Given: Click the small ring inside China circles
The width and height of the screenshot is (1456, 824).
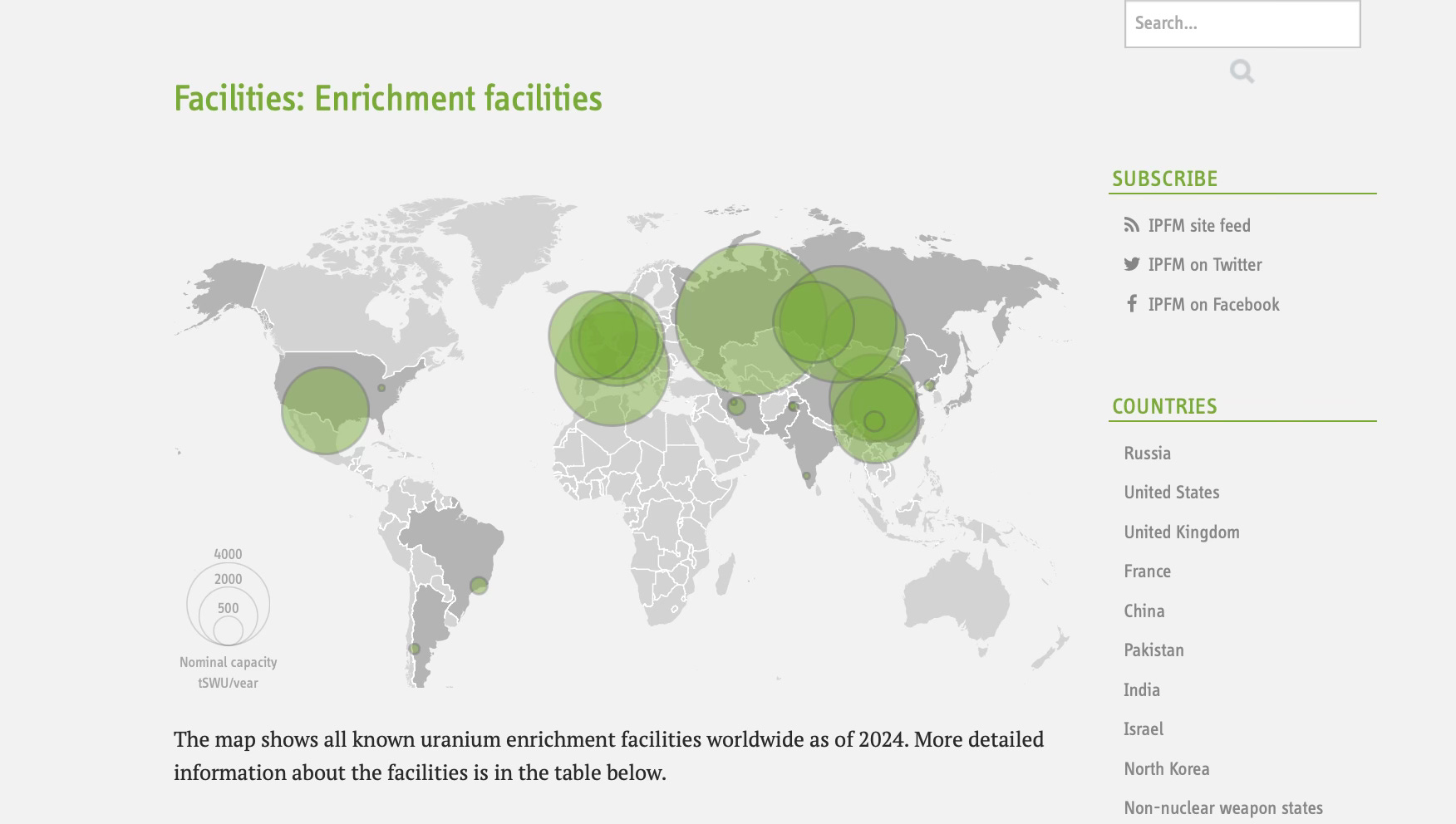Looking at the screenshot, I should (x=874, y=421).
